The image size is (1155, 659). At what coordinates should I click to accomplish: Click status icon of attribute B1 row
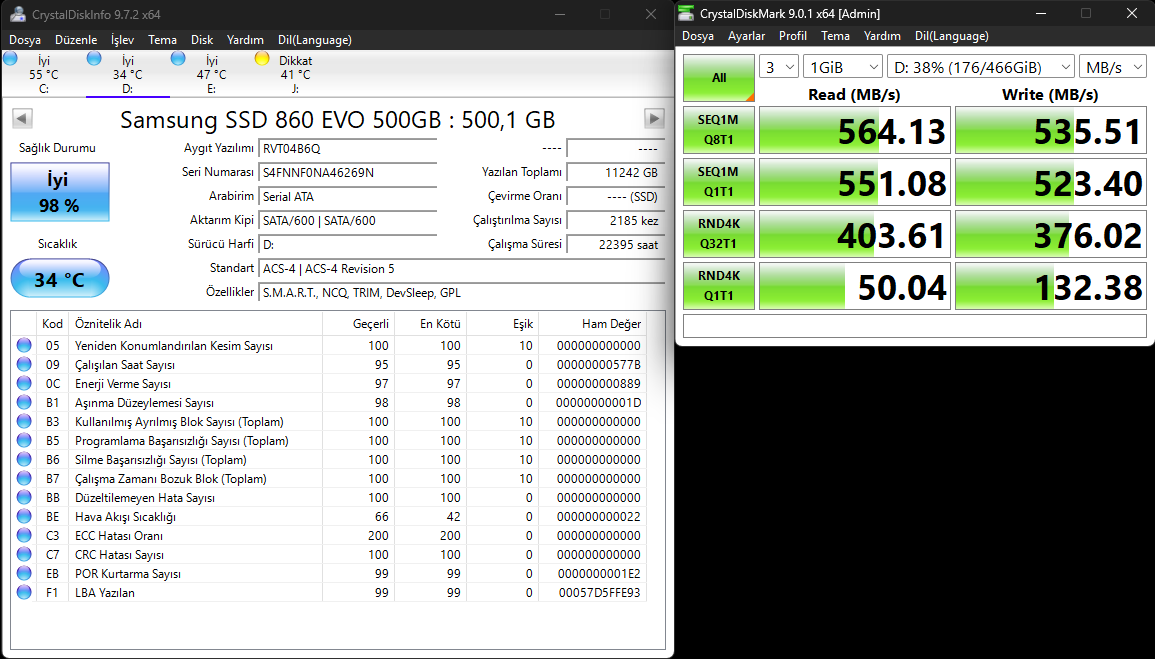pos(24,403)
